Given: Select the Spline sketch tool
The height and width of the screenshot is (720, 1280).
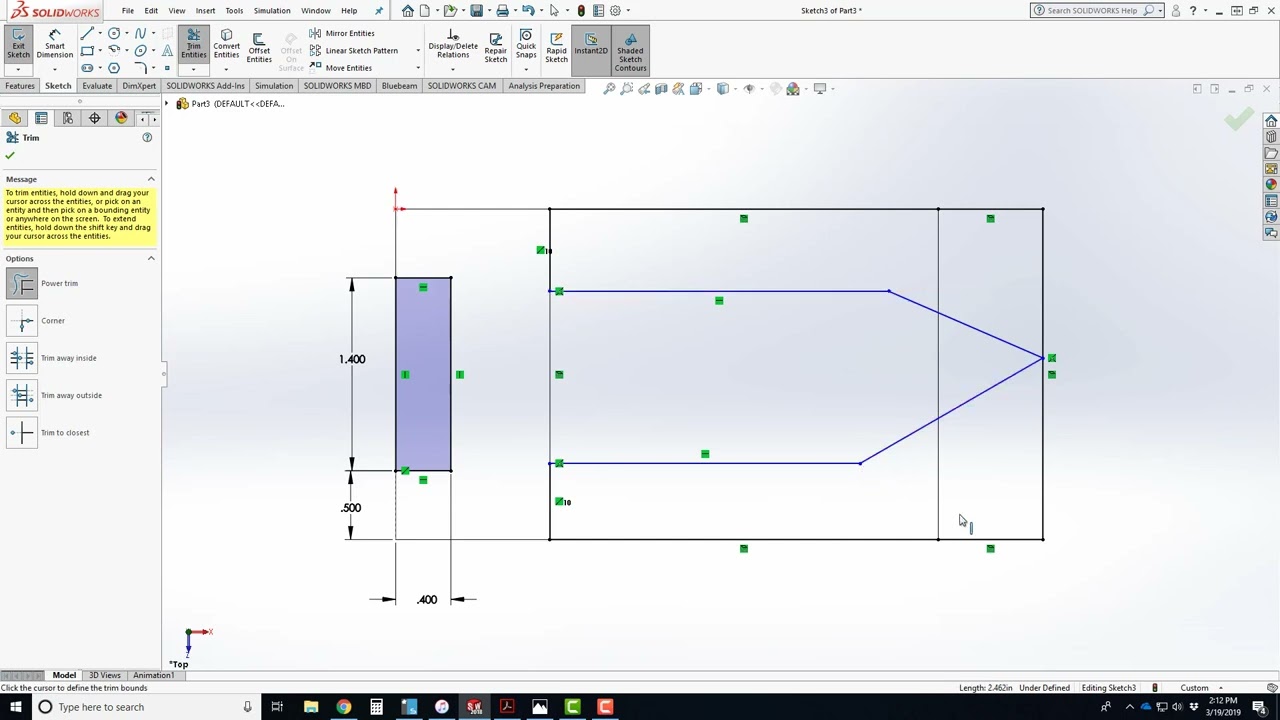Looking at the screenshot, I should [x=140, y=33].
